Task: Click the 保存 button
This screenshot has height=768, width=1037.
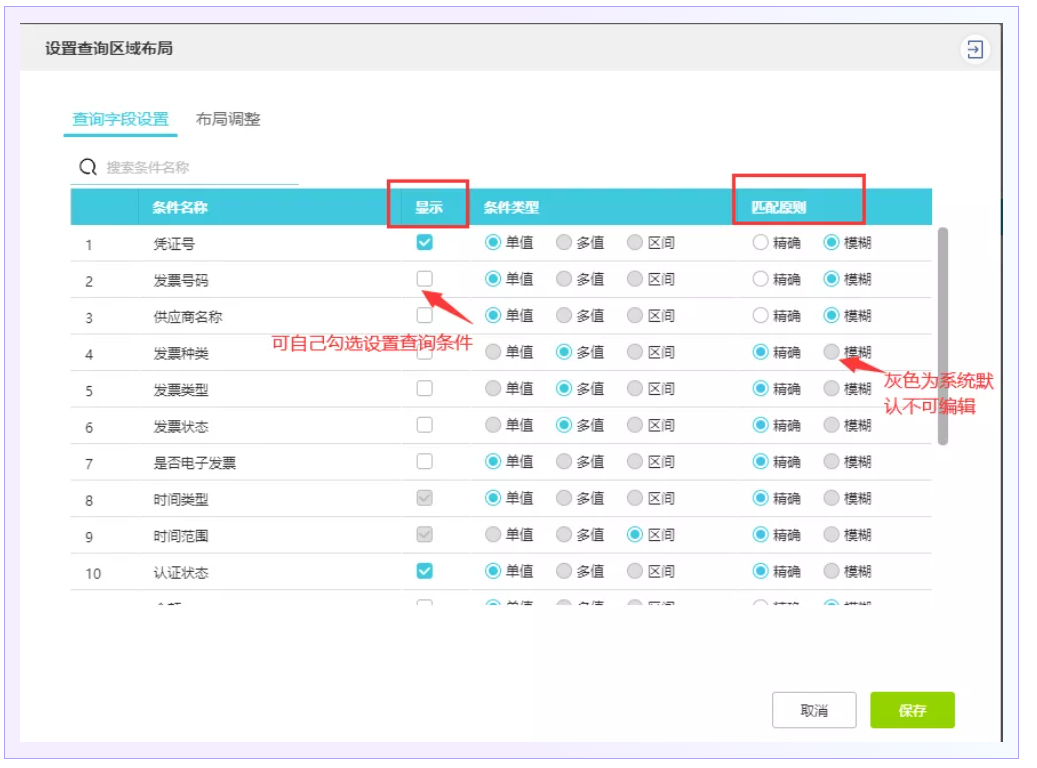Action: 912,710
